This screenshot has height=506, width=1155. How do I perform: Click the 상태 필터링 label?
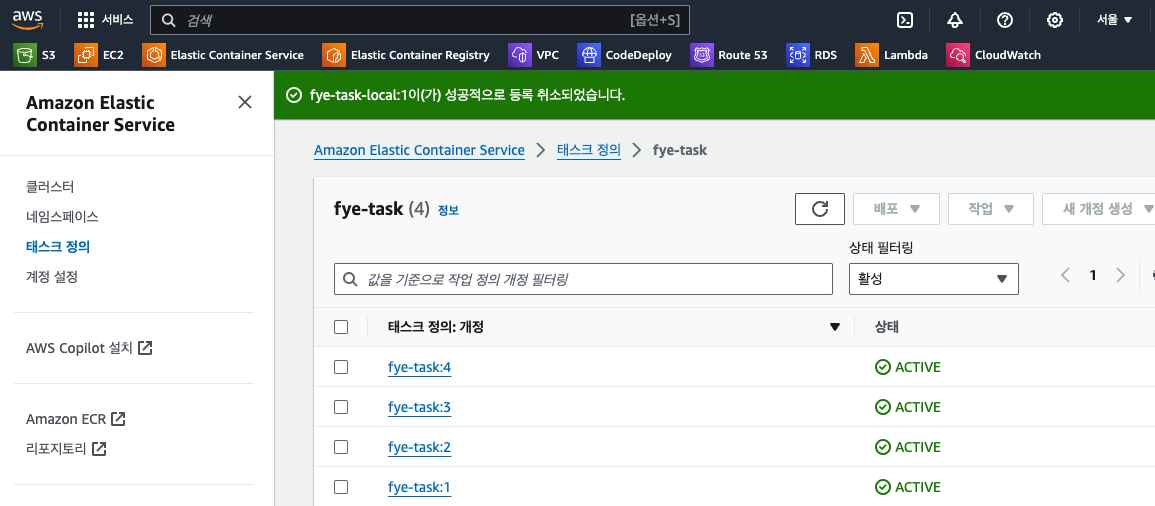[x=881, y=249]
